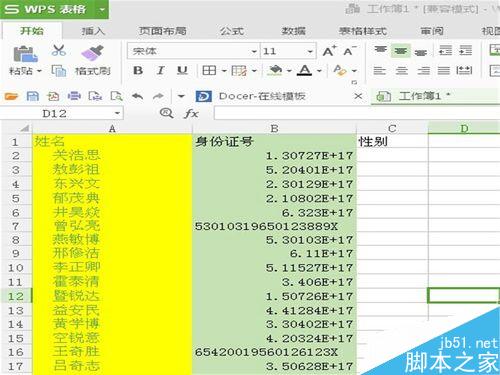The image size is (500, 375).
Task: Click the Cut scissors icon
Action: (x=59, y=51)
